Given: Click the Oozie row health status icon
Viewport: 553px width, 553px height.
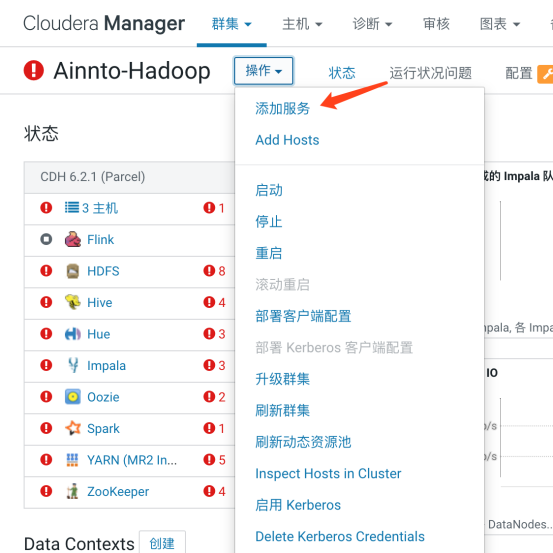Looking at the screenshot, I should [46, 397].
